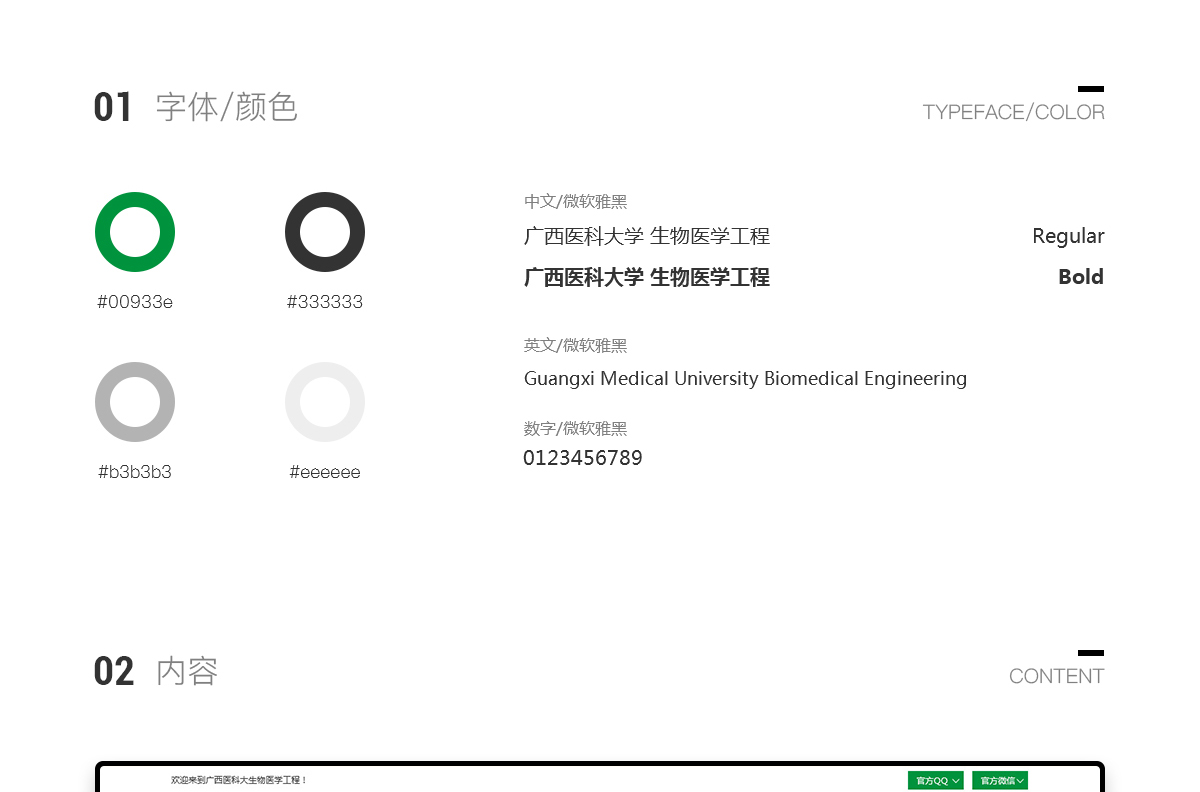This screenshot has height=792, width=1200.
Task: Expand the 官方微信 dropdown
Action: tap(1000, 780)
